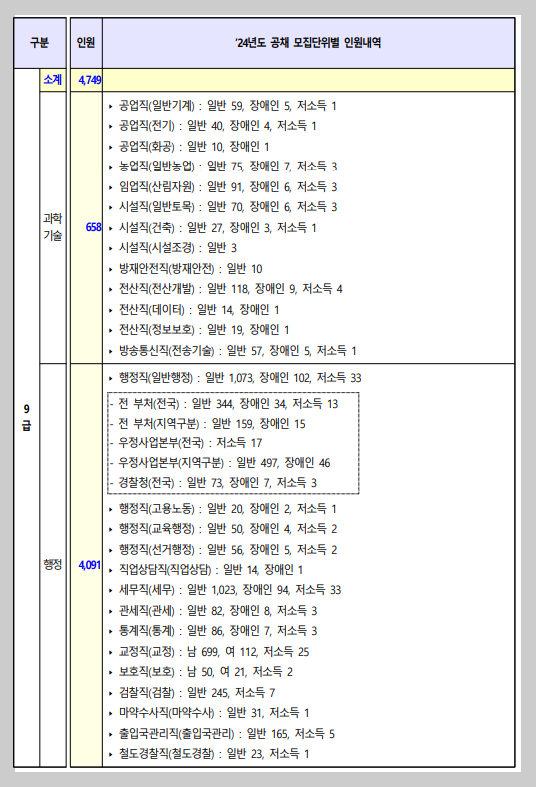Image resolution: width=536 pixels, height=787 pixels.
Task: Click the 공업직(일반기계) row
Action: point(222,106)
